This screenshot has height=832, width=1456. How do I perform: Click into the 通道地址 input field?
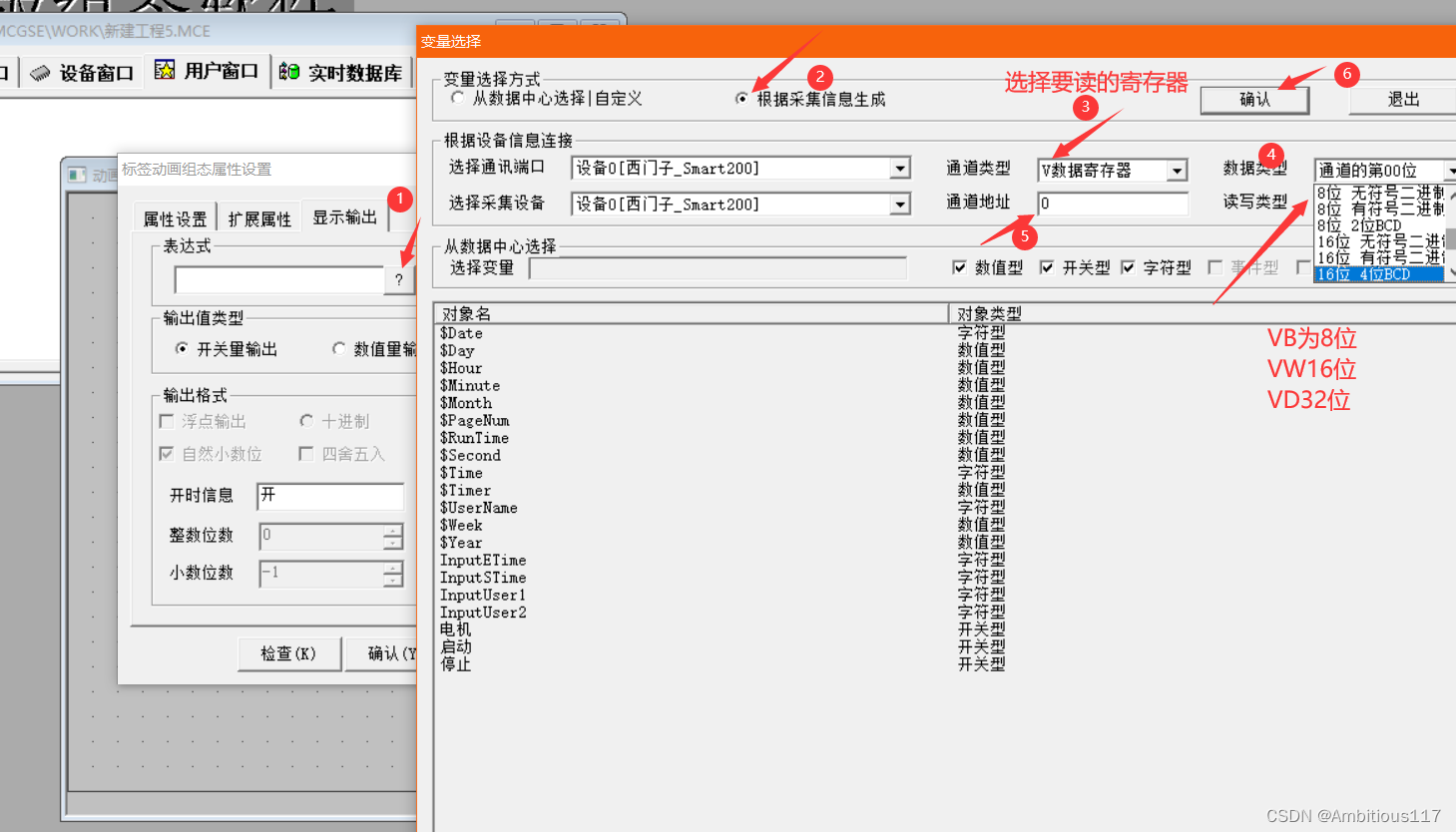1113,204
